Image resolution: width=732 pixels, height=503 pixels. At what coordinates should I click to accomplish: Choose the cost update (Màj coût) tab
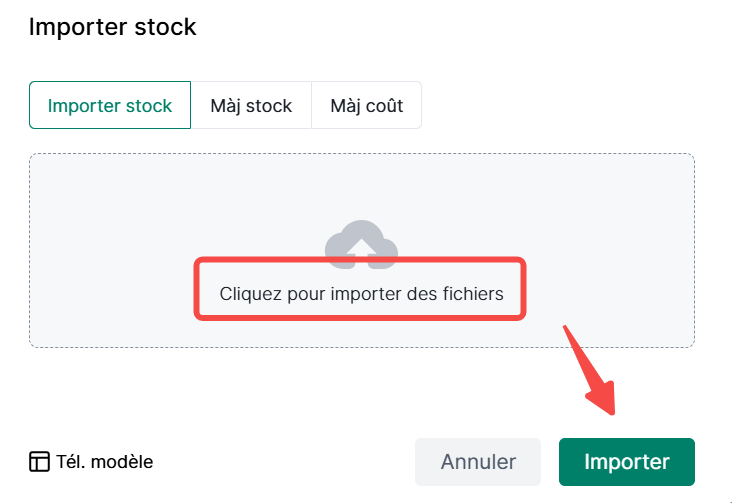366,105
